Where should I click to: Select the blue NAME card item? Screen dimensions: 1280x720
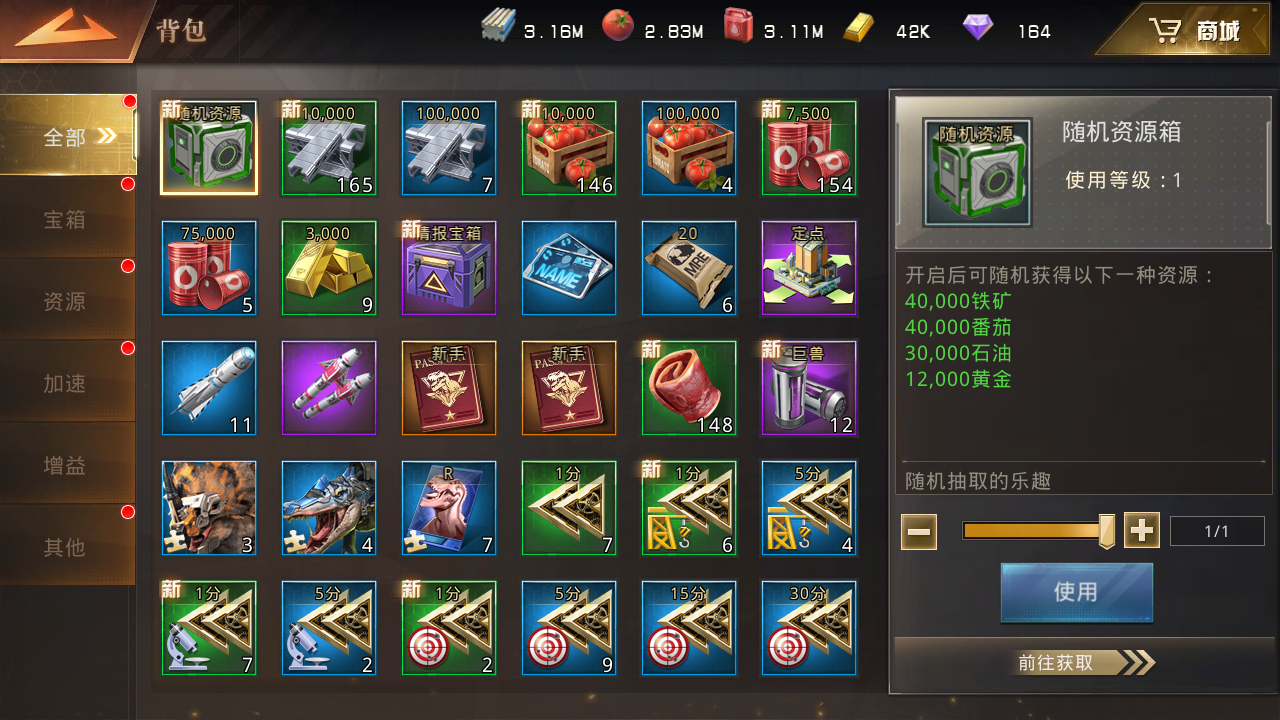569,268
